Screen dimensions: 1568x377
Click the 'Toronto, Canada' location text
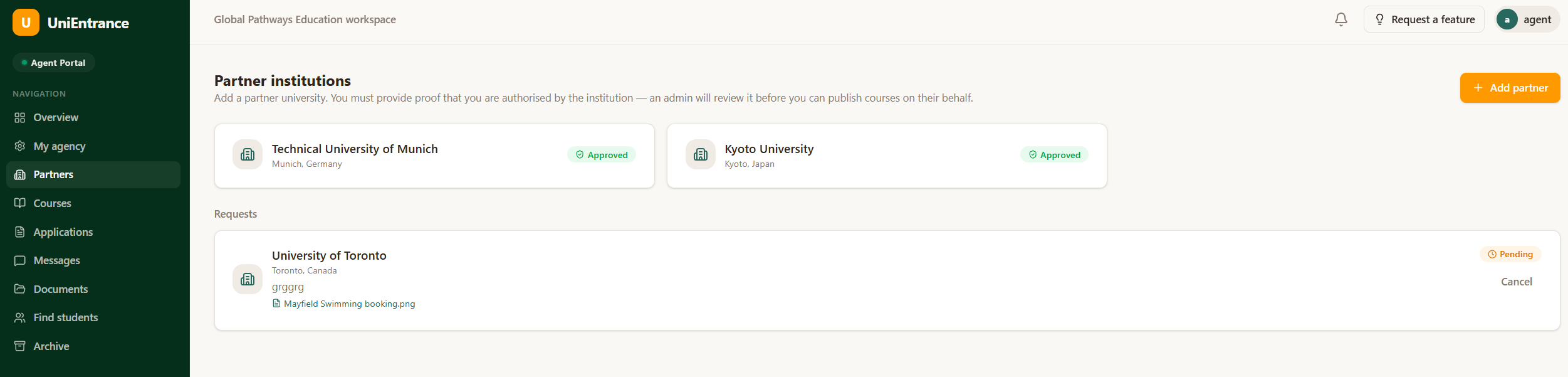(x=305, y=270)
